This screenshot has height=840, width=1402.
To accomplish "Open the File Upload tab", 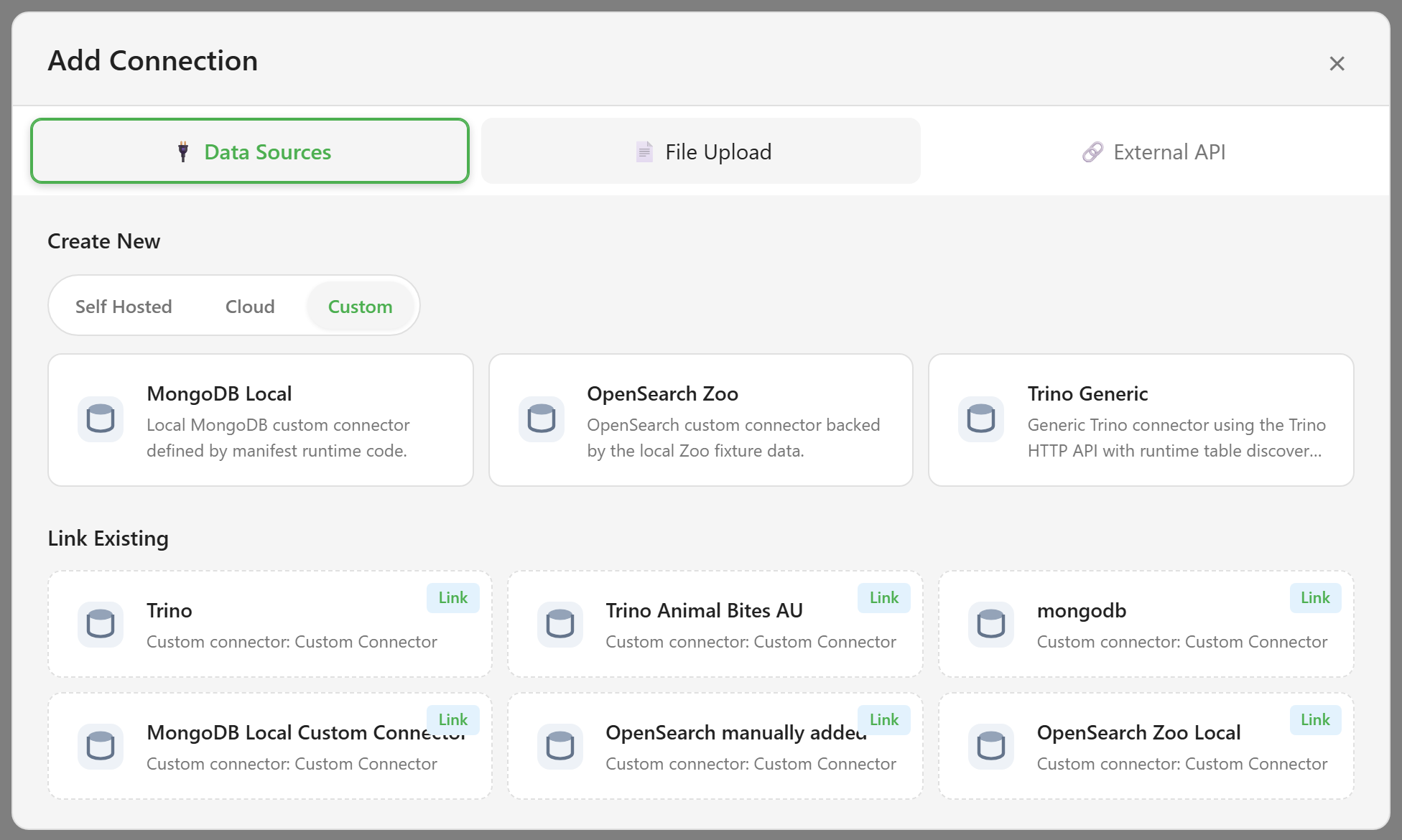I will (x=701, y=151).
